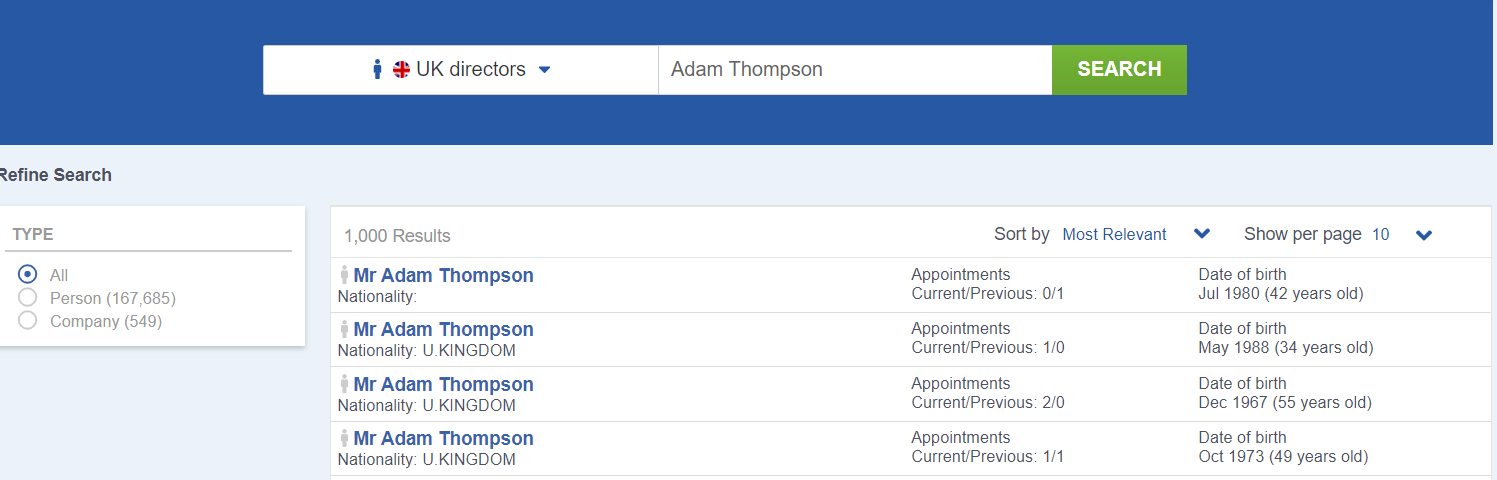Click the blue person icon beside UK directors
The height and width of the screenshot is (480, 1497).
coord(377,69)
